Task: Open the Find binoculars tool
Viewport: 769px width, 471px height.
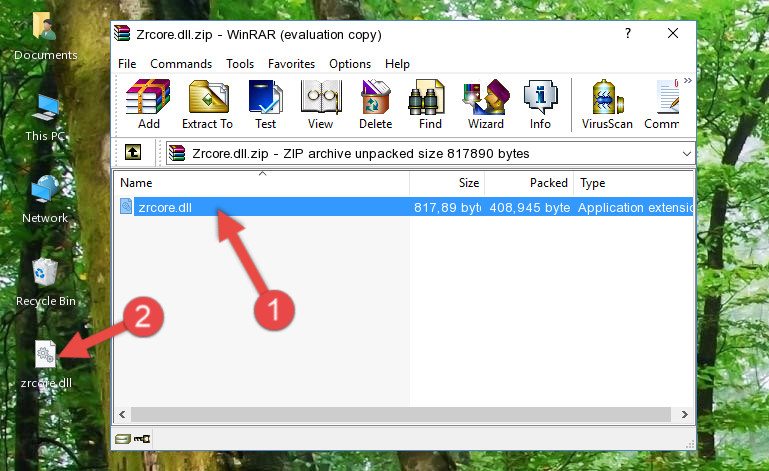Action: (430, 105)
